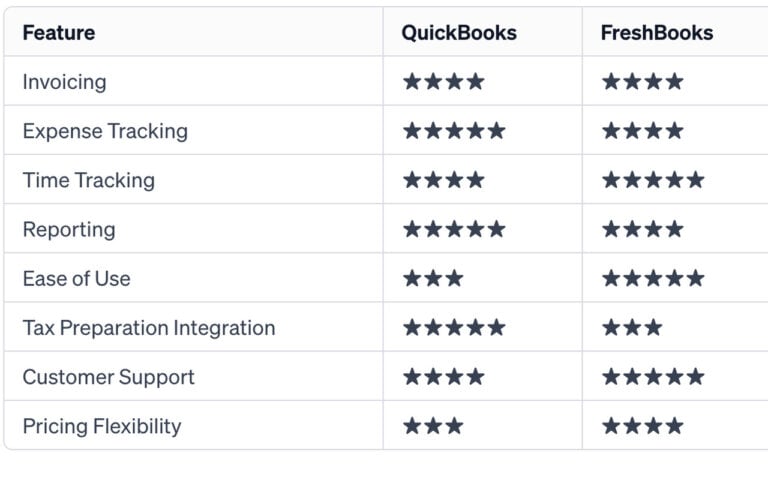Click the Reporting row label
The image size is (768, 480).
(x=69, y=229)
